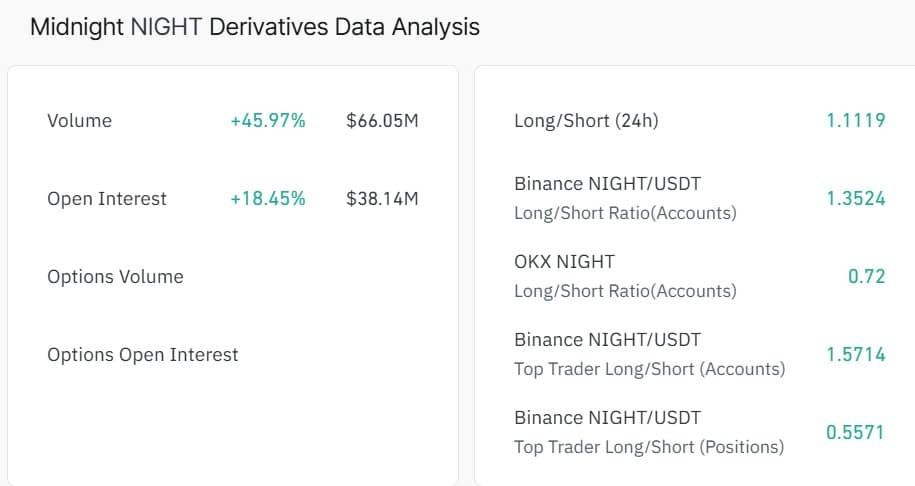The width and height of the screenshot is (915, 486).
Task: Click the 1.3524 ratio value
Action: tap(855, 198)
